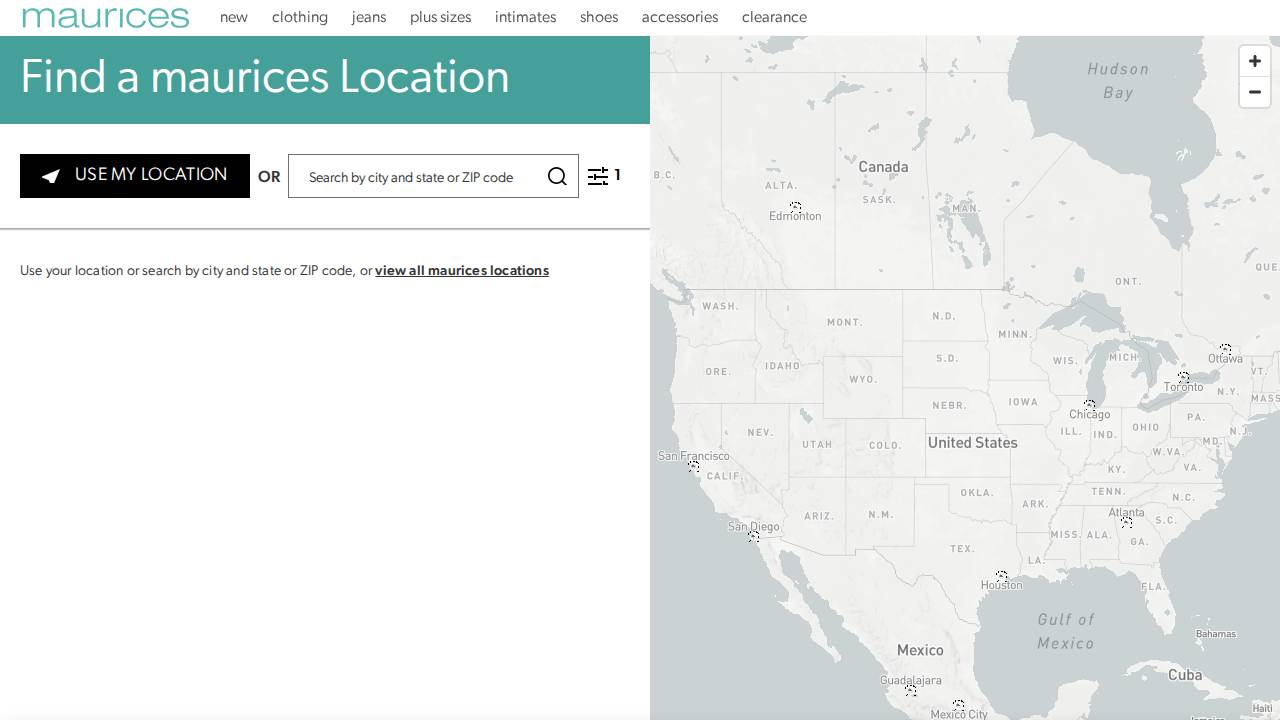Zoom in on the map with the plus icon

pos(1254,61)
